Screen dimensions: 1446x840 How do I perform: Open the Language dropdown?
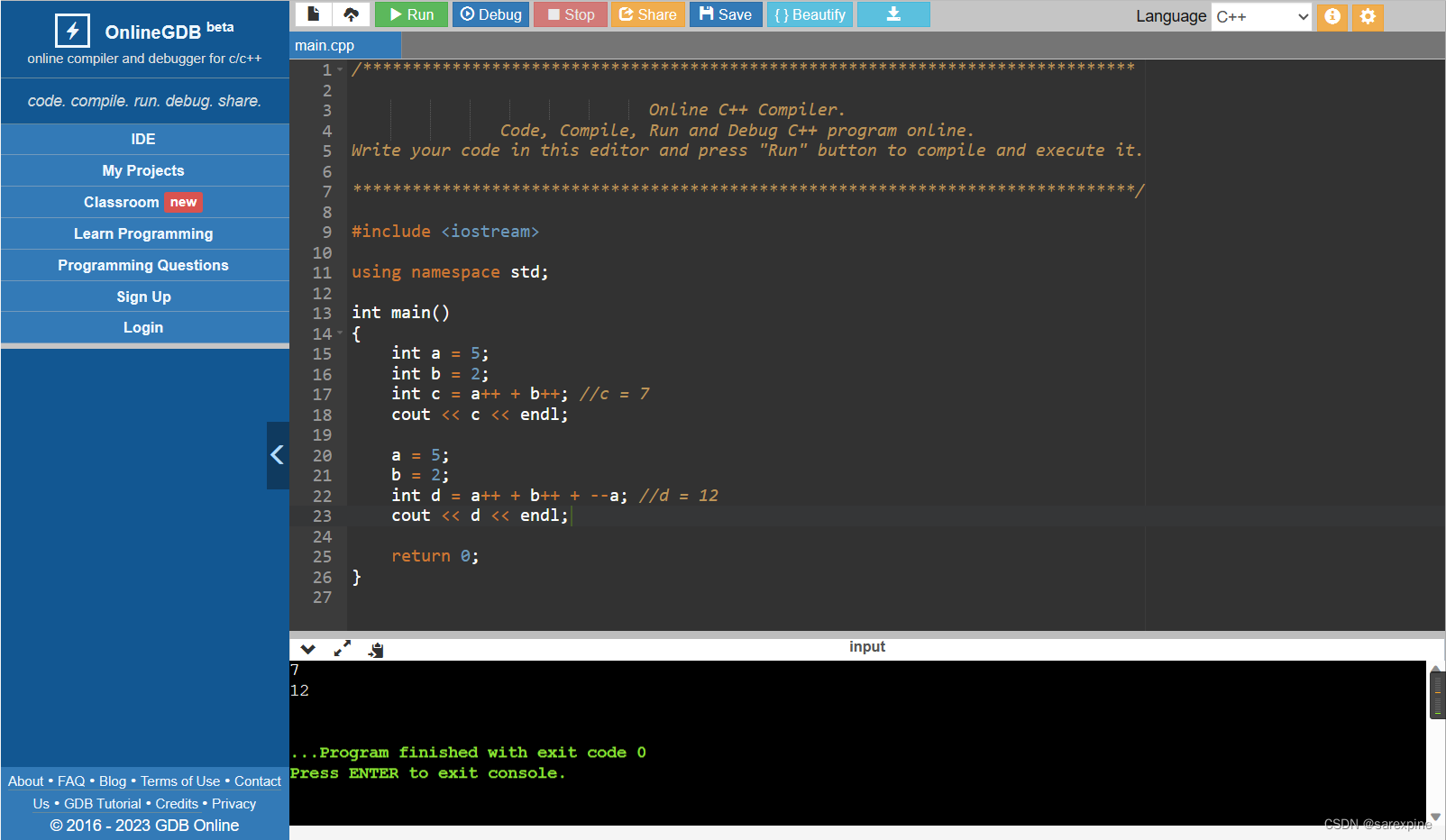point(1260,16)
